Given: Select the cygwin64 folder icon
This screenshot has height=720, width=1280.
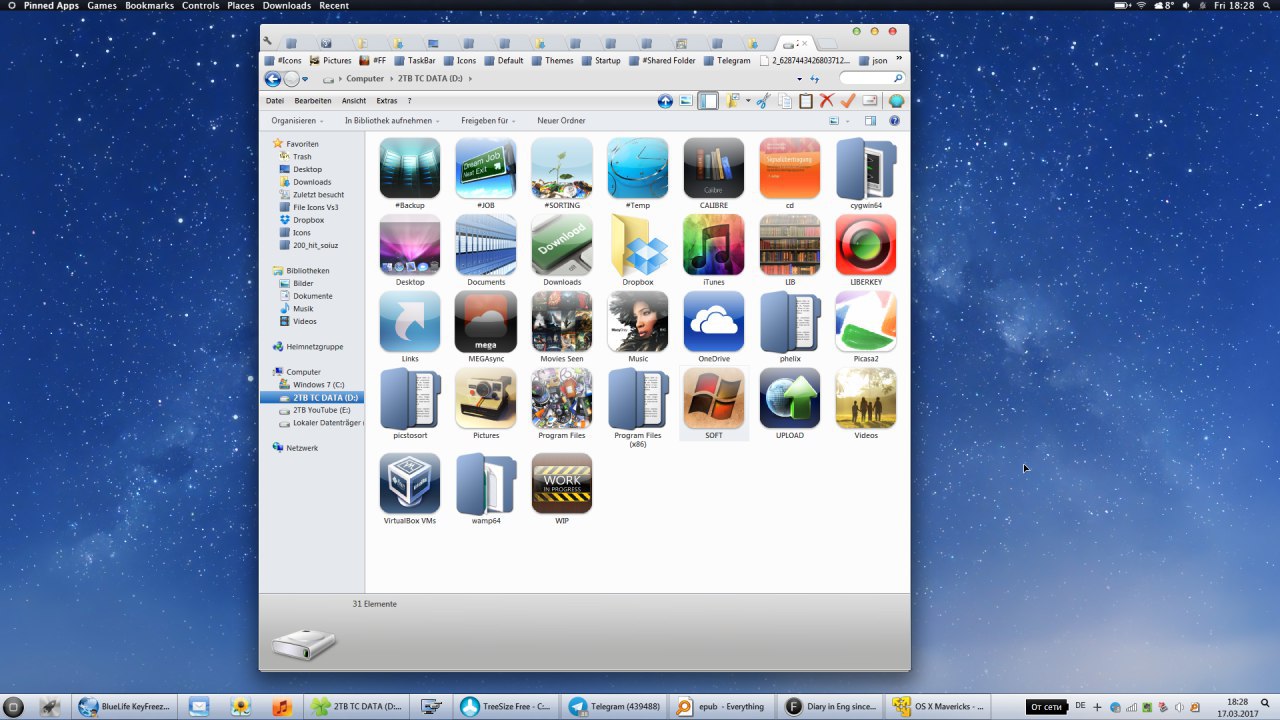Looking at the screenshot, I should (866, 168).
